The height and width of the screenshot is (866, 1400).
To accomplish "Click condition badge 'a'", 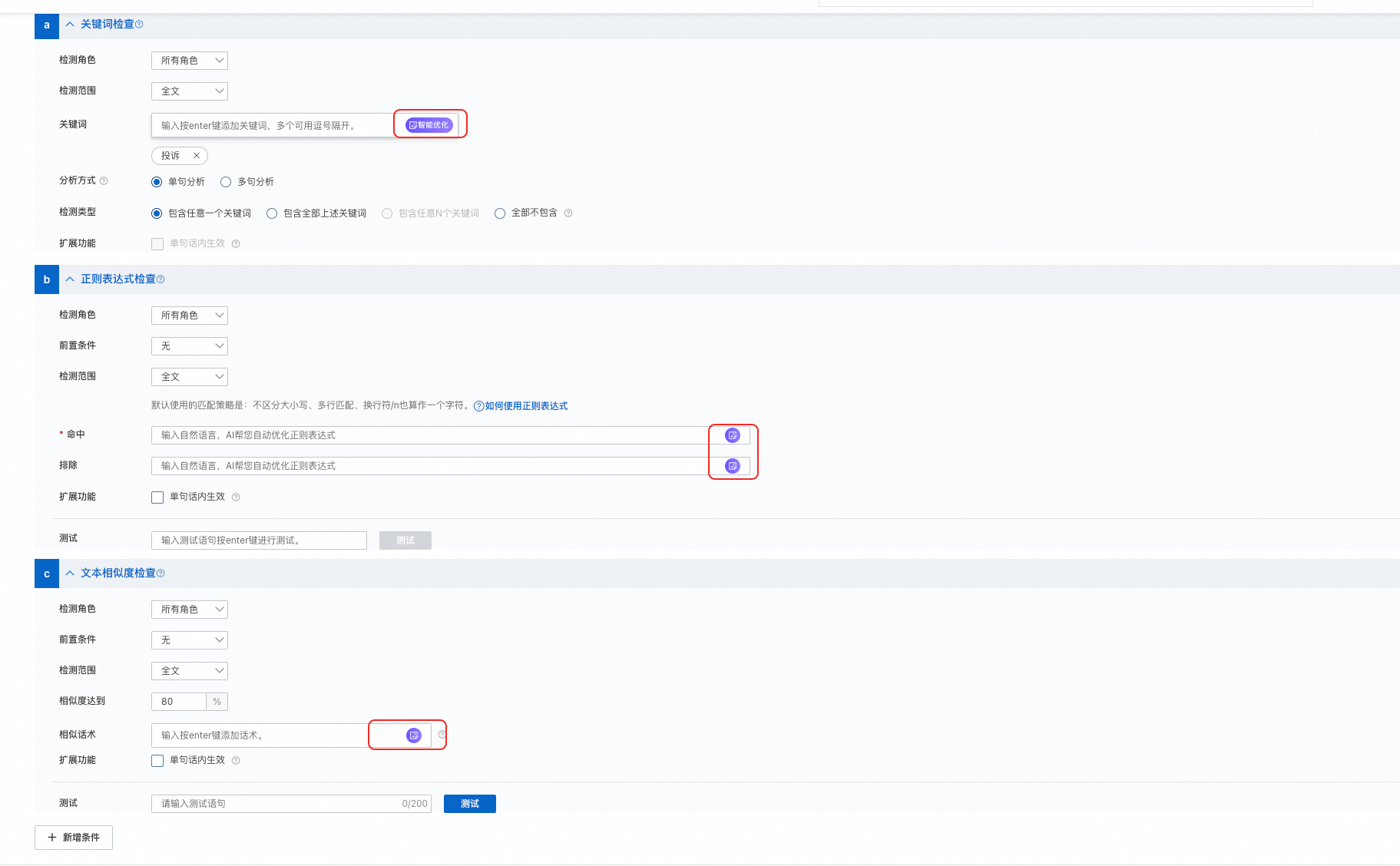I will [x=47, y=25].
